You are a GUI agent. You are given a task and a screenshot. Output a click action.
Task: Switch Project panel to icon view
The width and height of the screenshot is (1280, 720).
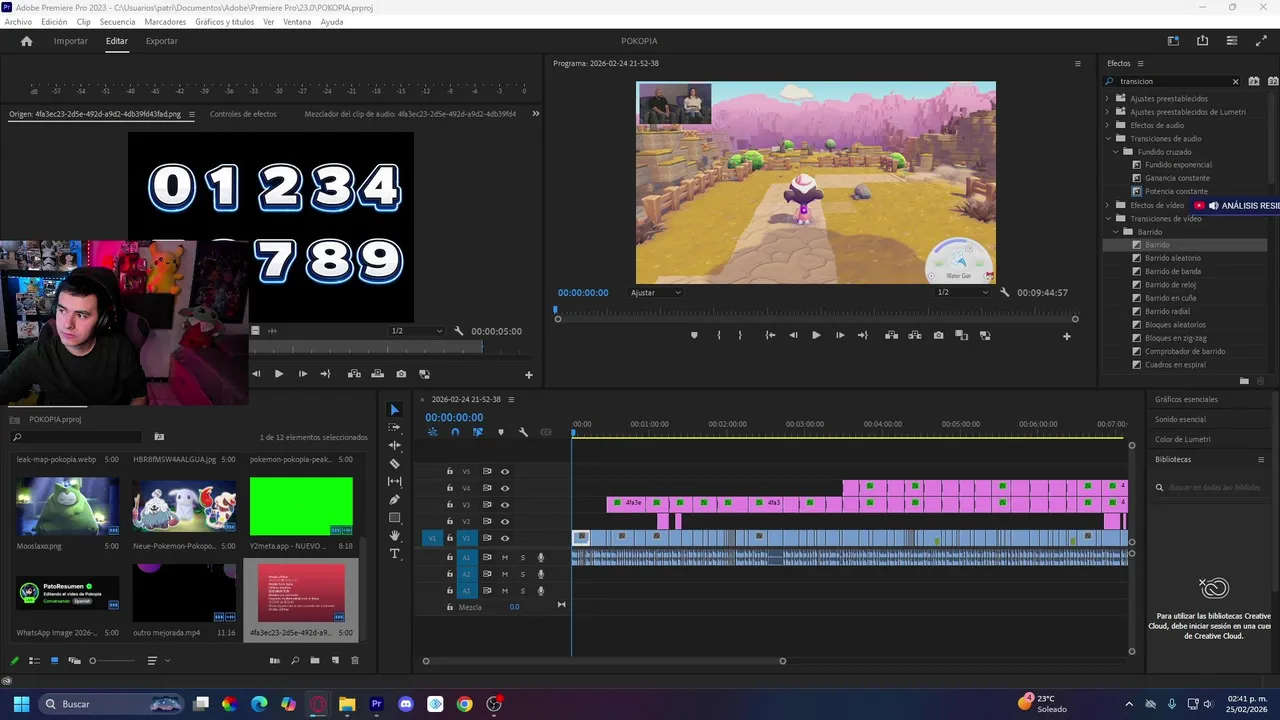coord(54,660)
